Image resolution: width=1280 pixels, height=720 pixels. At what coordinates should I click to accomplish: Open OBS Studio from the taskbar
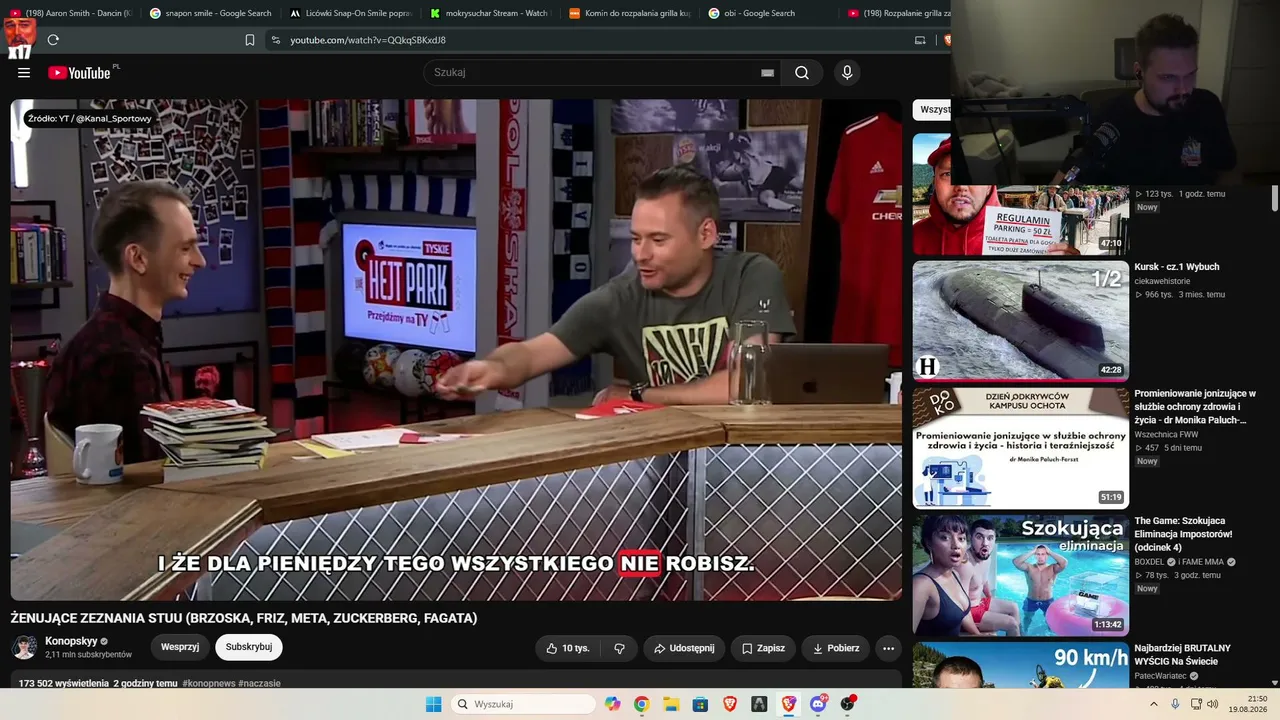point(848,704)
